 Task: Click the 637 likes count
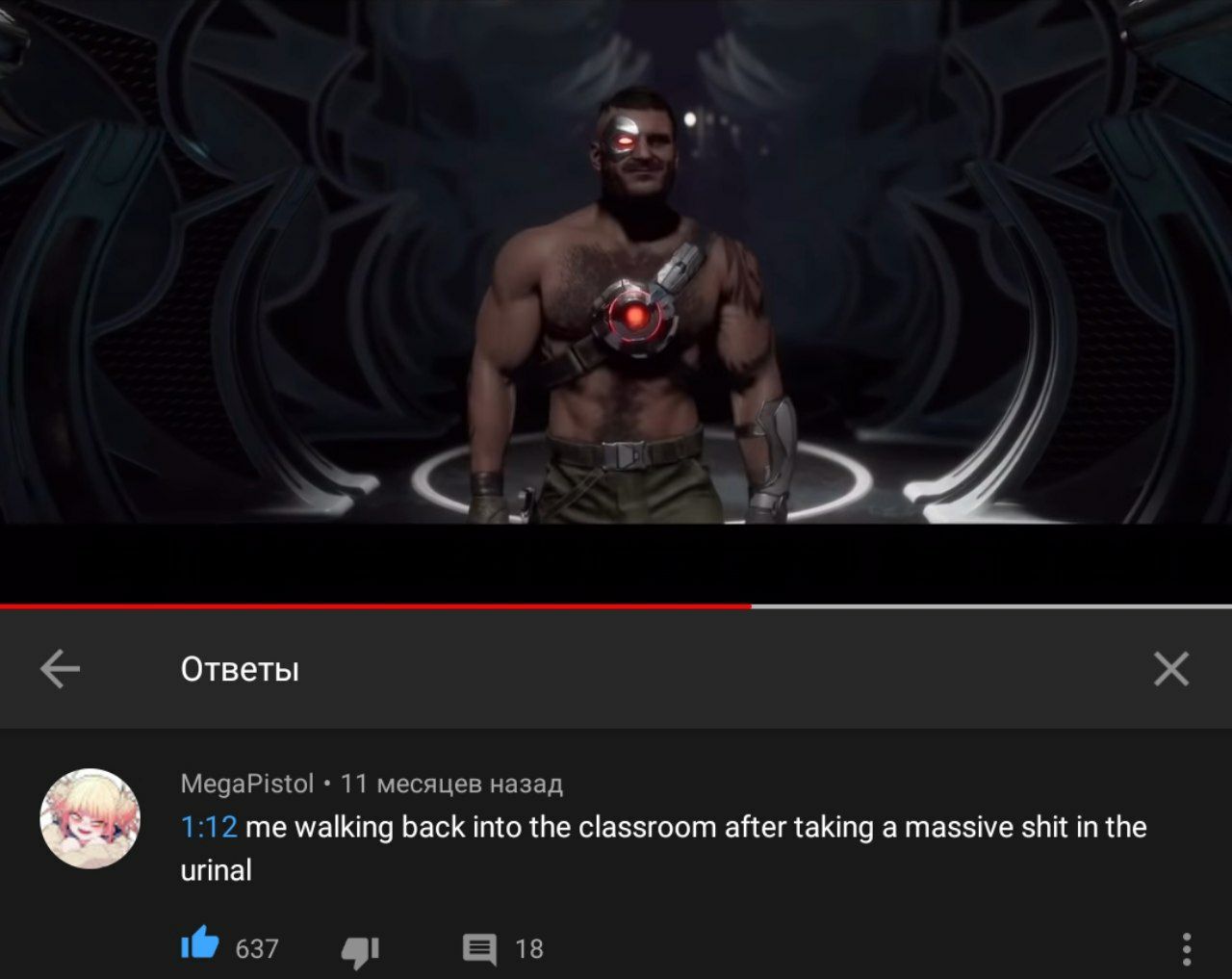(x=257, y=949)
